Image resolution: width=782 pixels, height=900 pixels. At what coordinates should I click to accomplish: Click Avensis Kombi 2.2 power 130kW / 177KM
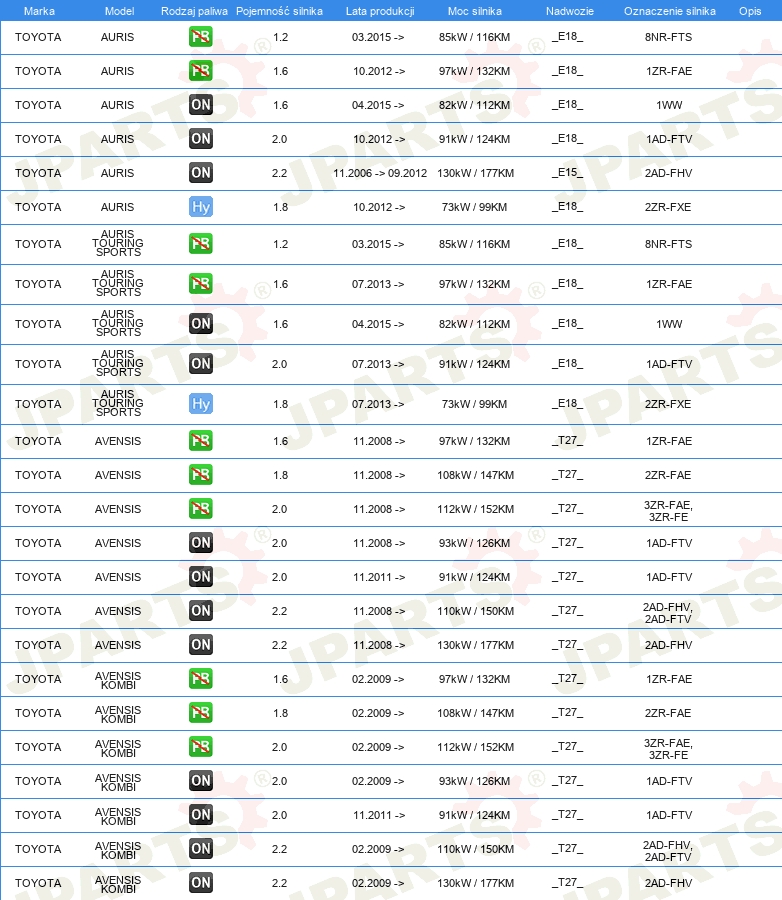[475, 883]
